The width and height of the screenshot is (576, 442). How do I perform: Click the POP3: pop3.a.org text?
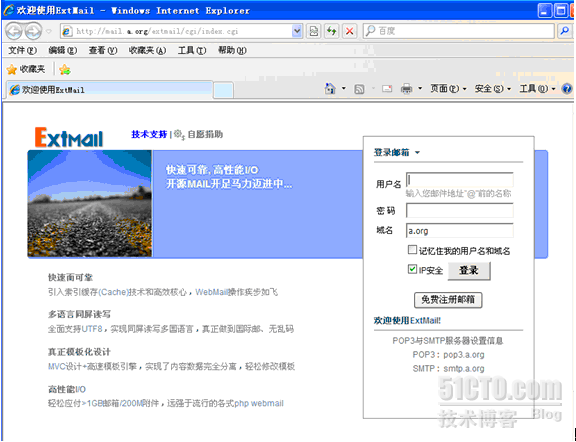(448, 355)
